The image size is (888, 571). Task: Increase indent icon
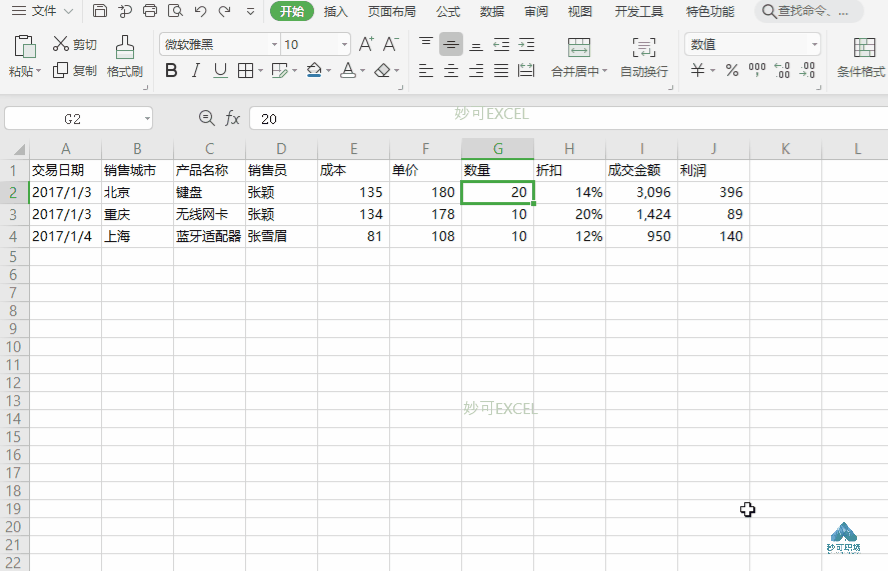(x=526, y=44)
